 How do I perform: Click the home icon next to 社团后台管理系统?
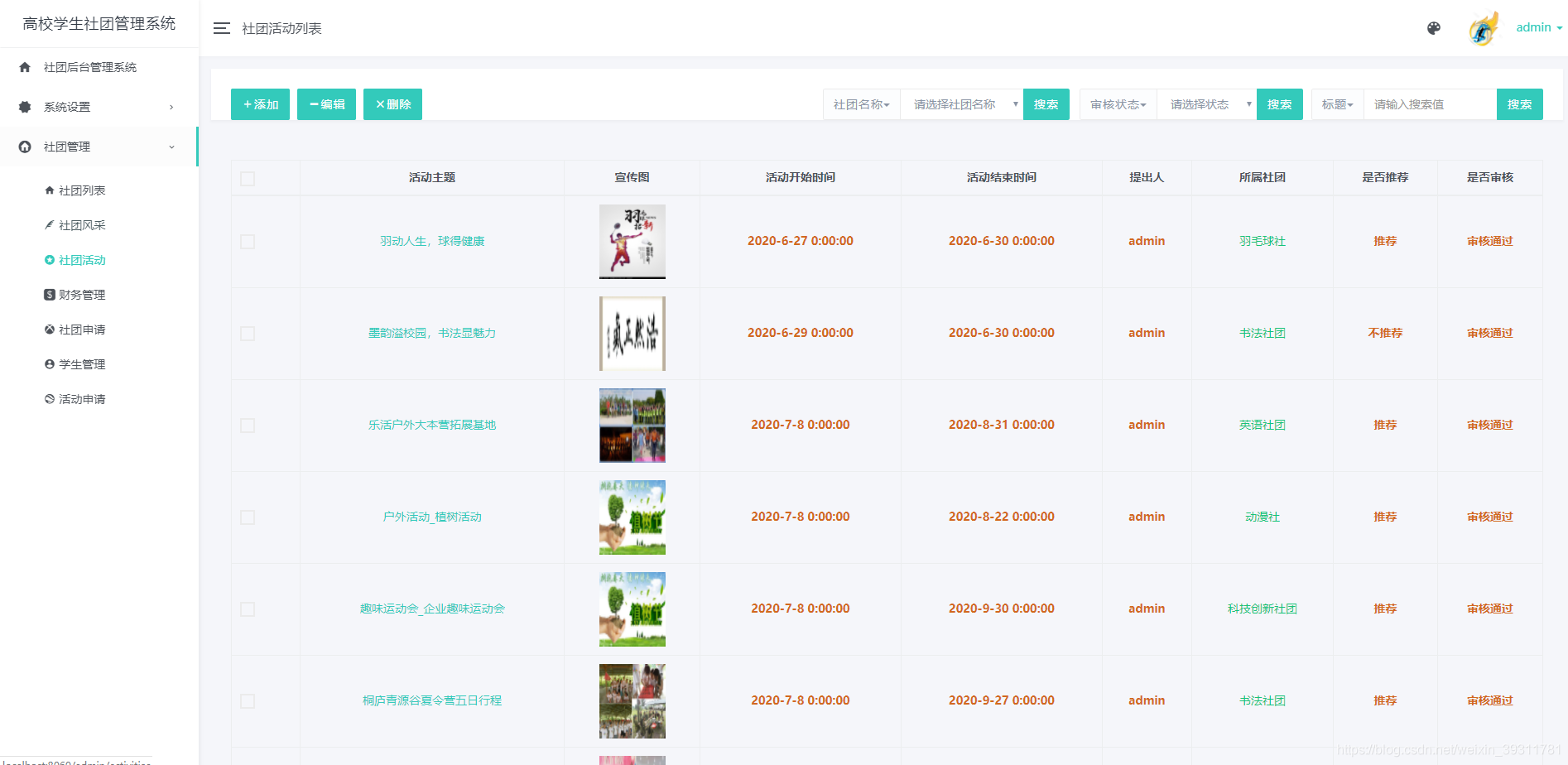pos(25,67)
